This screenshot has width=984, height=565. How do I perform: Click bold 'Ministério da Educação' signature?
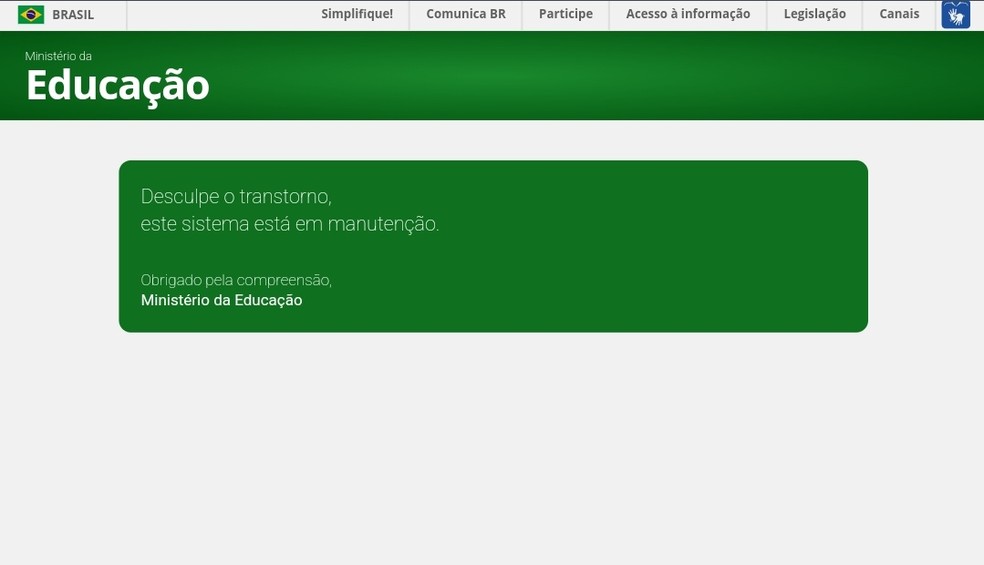click(x=222, y=300)
